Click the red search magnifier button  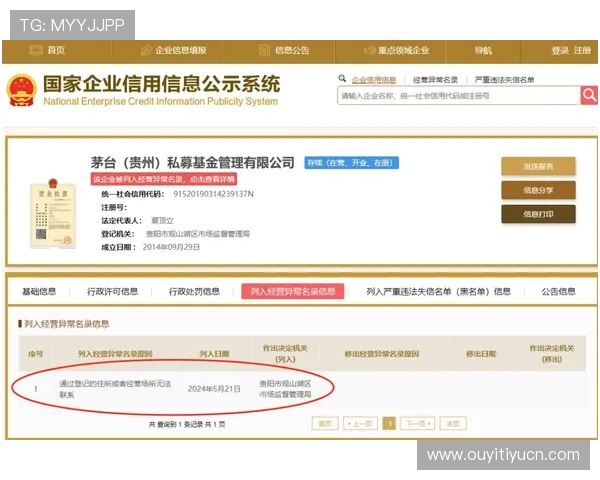(x=589, y=95)
